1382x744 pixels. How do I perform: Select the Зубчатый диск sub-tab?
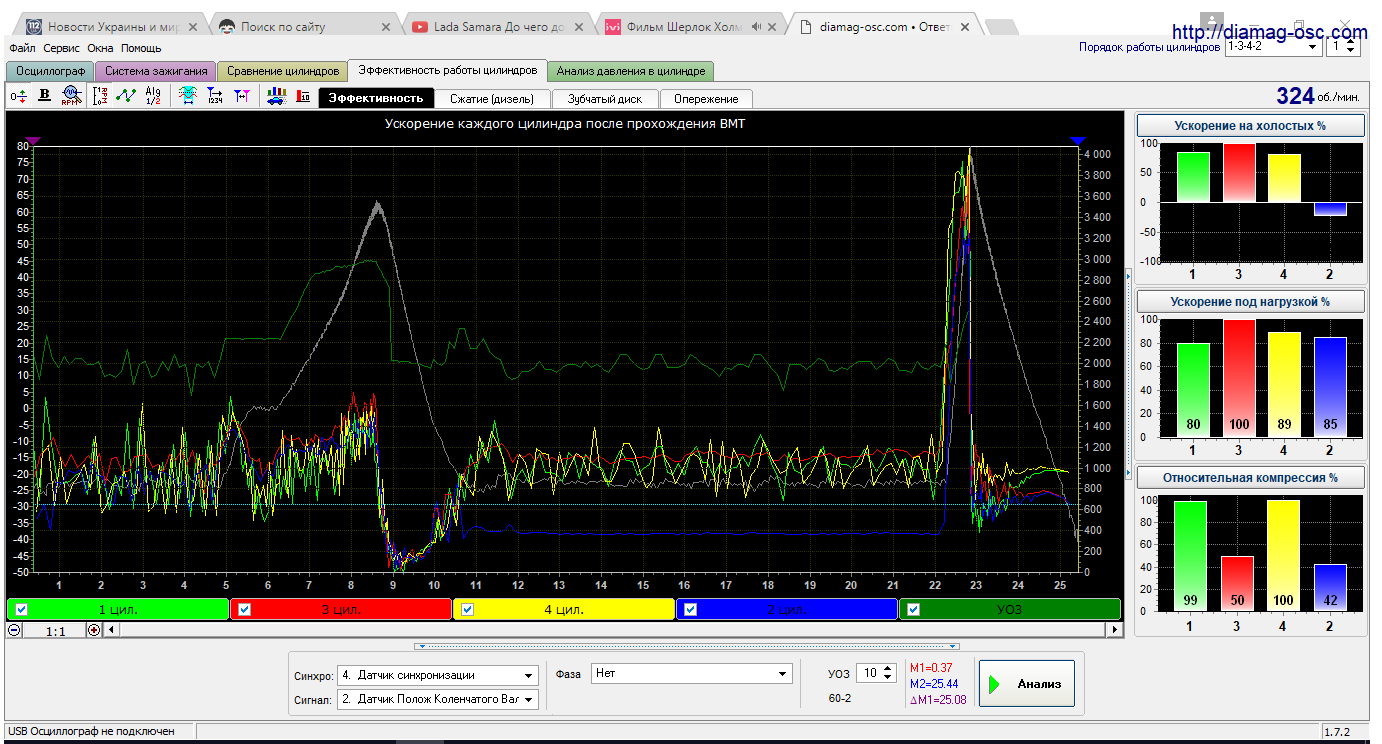(x=604, y=98)
